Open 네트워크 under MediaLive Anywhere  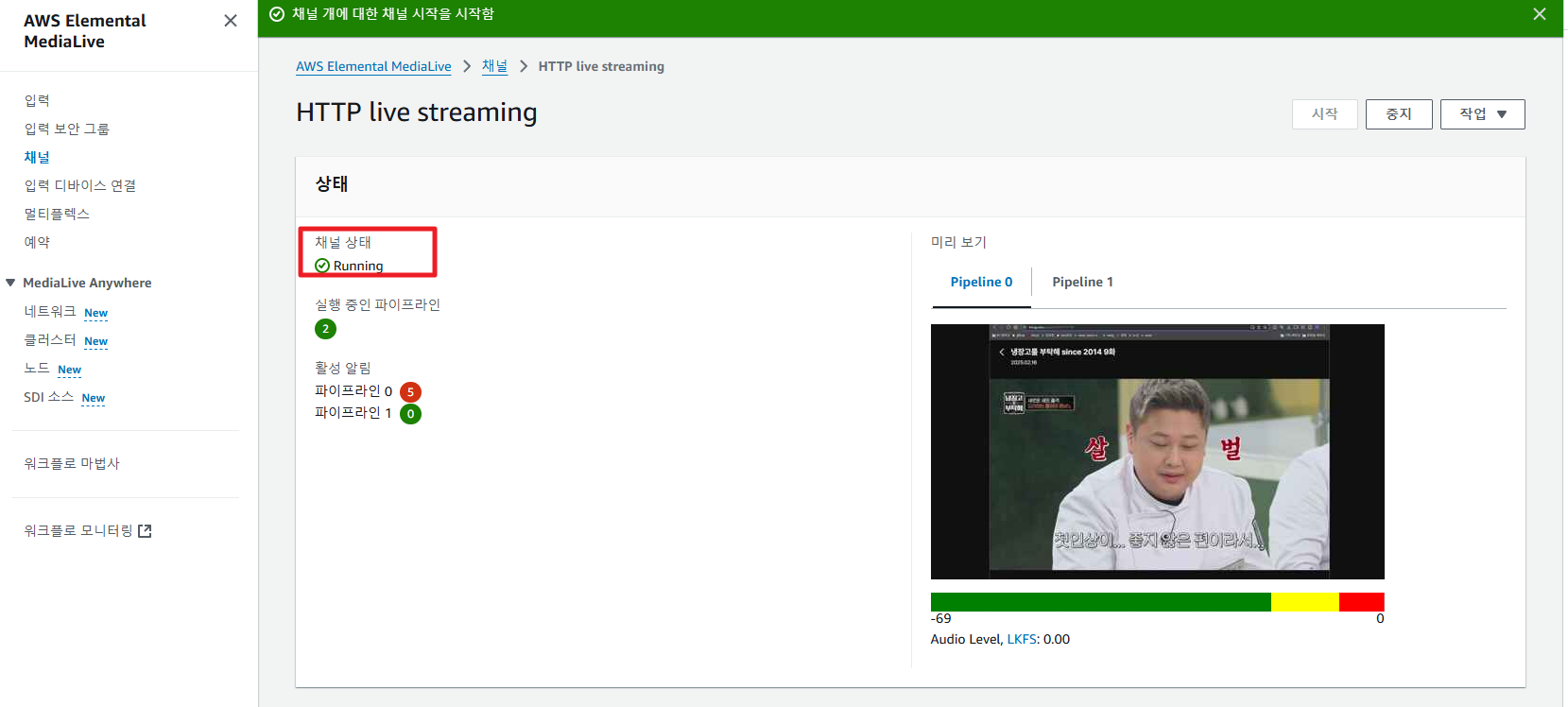[x=50, y=312]
